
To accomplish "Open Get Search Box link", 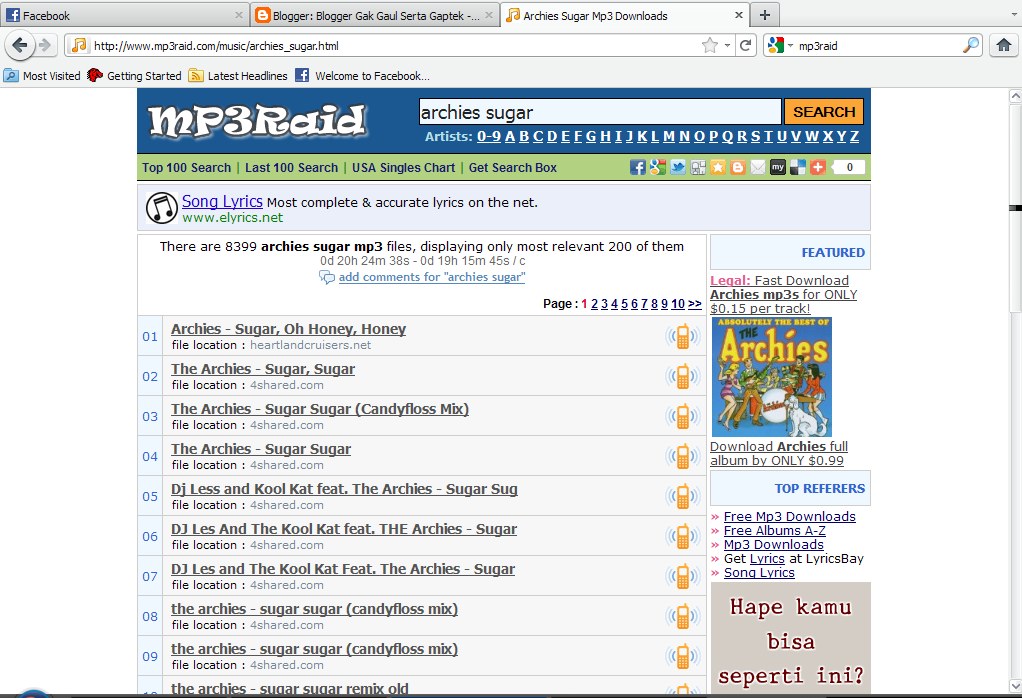I will [513, 167].
